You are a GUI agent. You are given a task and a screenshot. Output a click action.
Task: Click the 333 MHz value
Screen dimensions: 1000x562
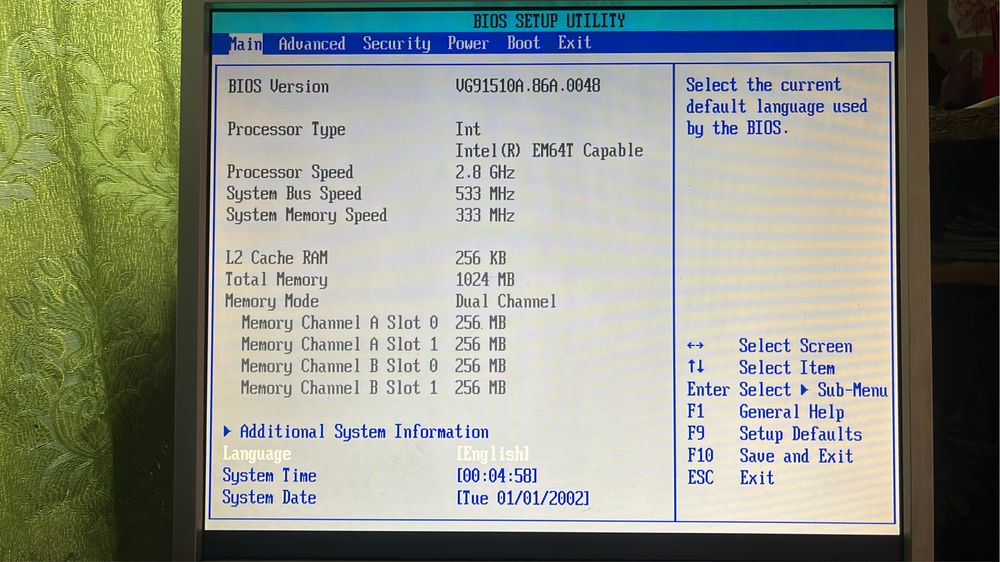click(x=485, y=215)
